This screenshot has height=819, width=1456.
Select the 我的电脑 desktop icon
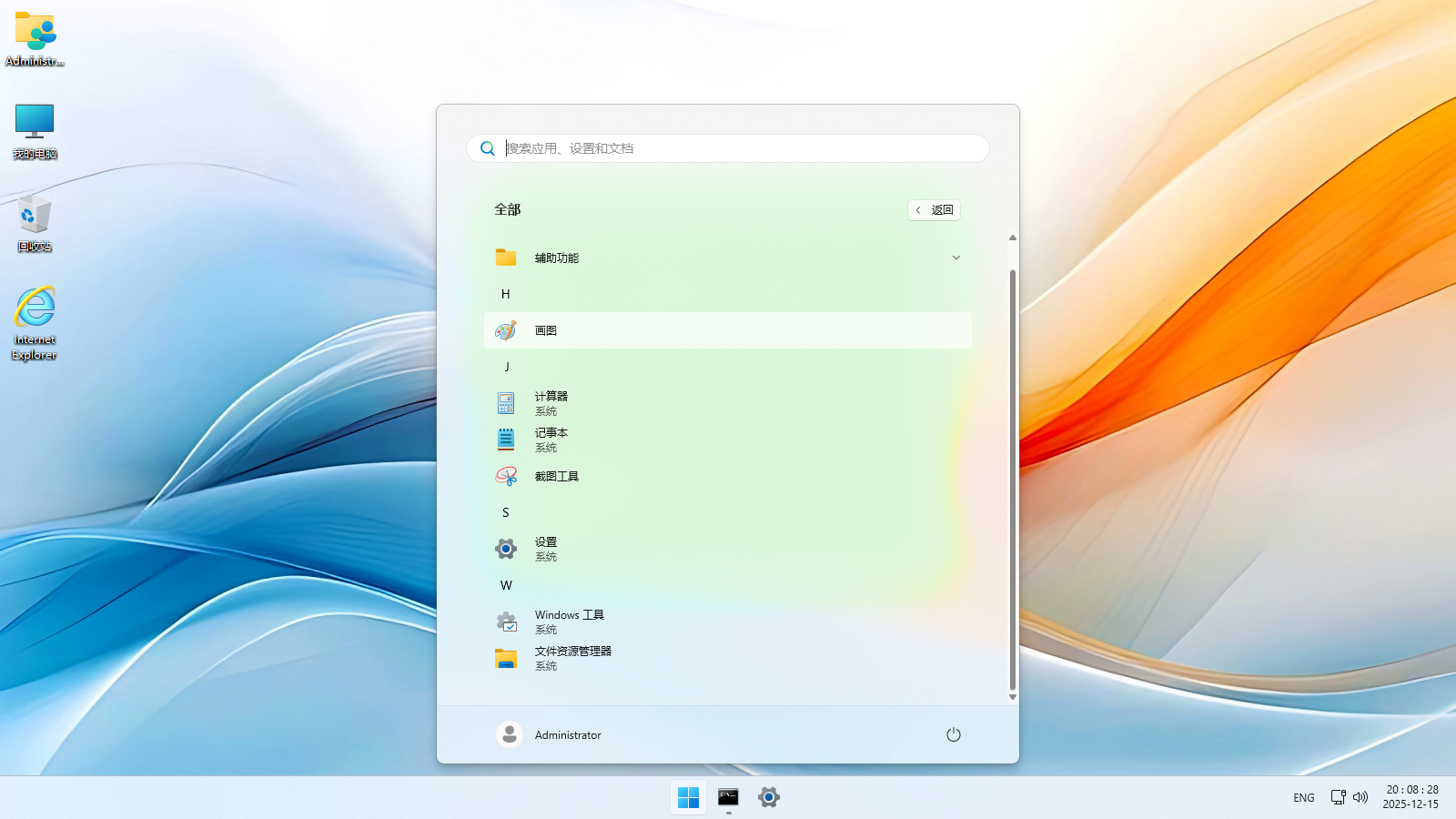35,131
